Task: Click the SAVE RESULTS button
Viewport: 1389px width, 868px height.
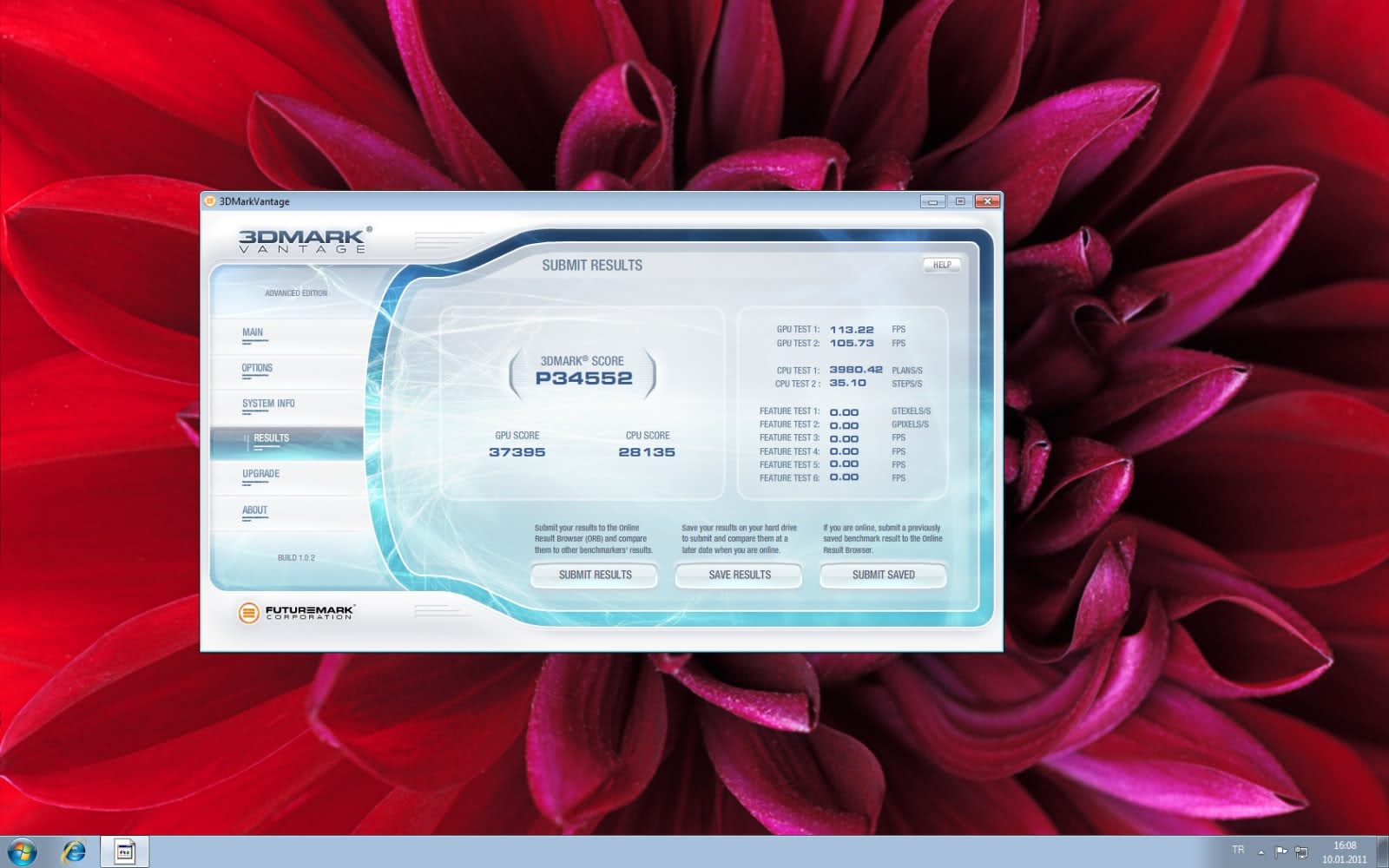Action: [739, 575]
